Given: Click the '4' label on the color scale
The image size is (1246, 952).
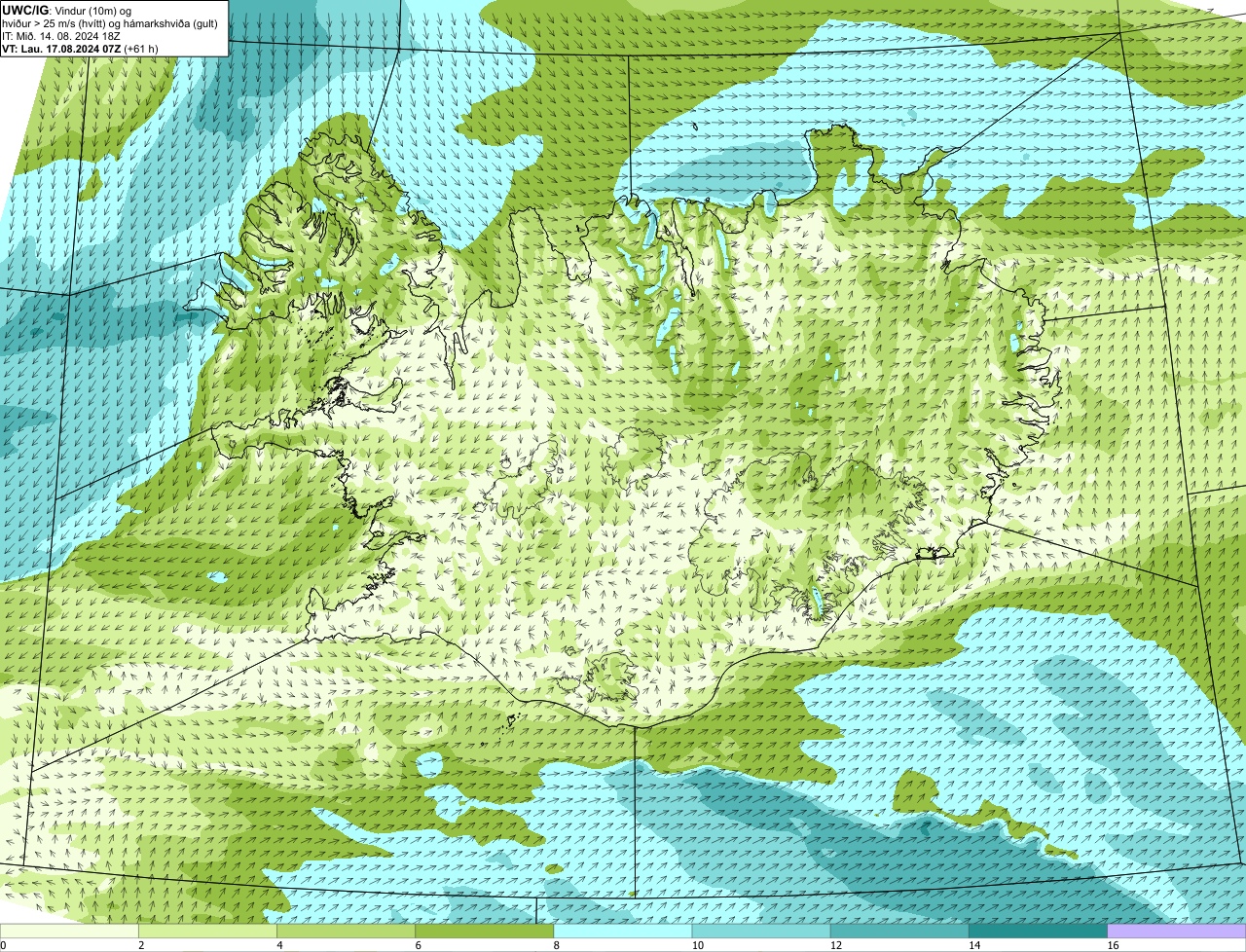Looking at the screenshot, I should [280, 945].
